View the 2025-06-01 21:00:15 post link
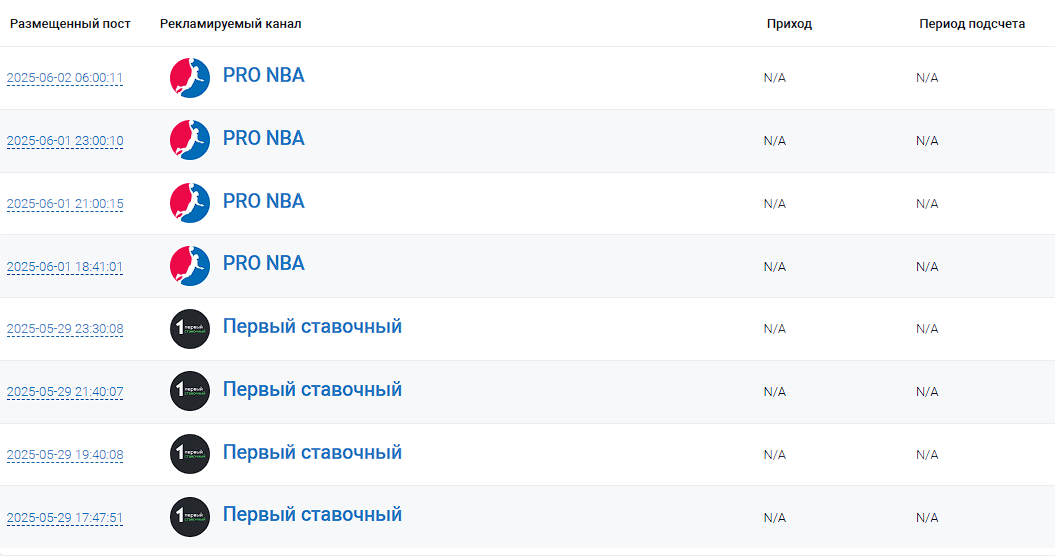The height and width of the screenshot is (556, 1055). (65, 204)
